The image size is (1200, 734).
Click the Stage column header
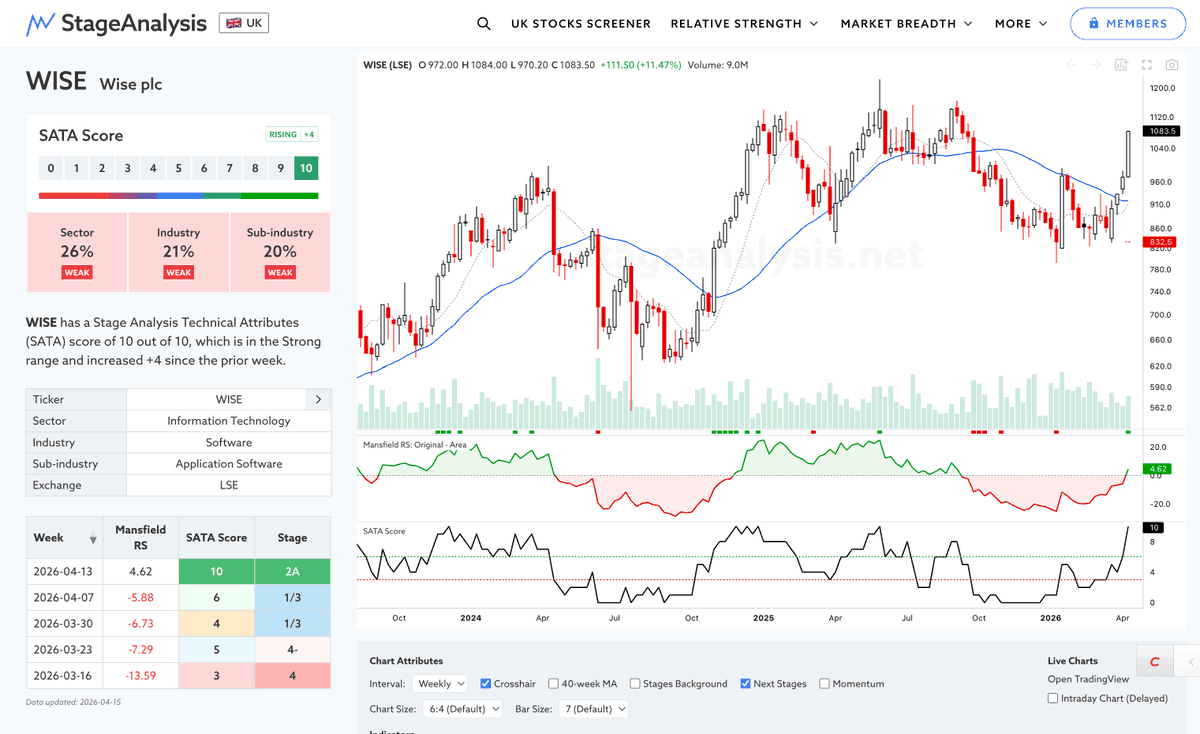click(292, 538)
